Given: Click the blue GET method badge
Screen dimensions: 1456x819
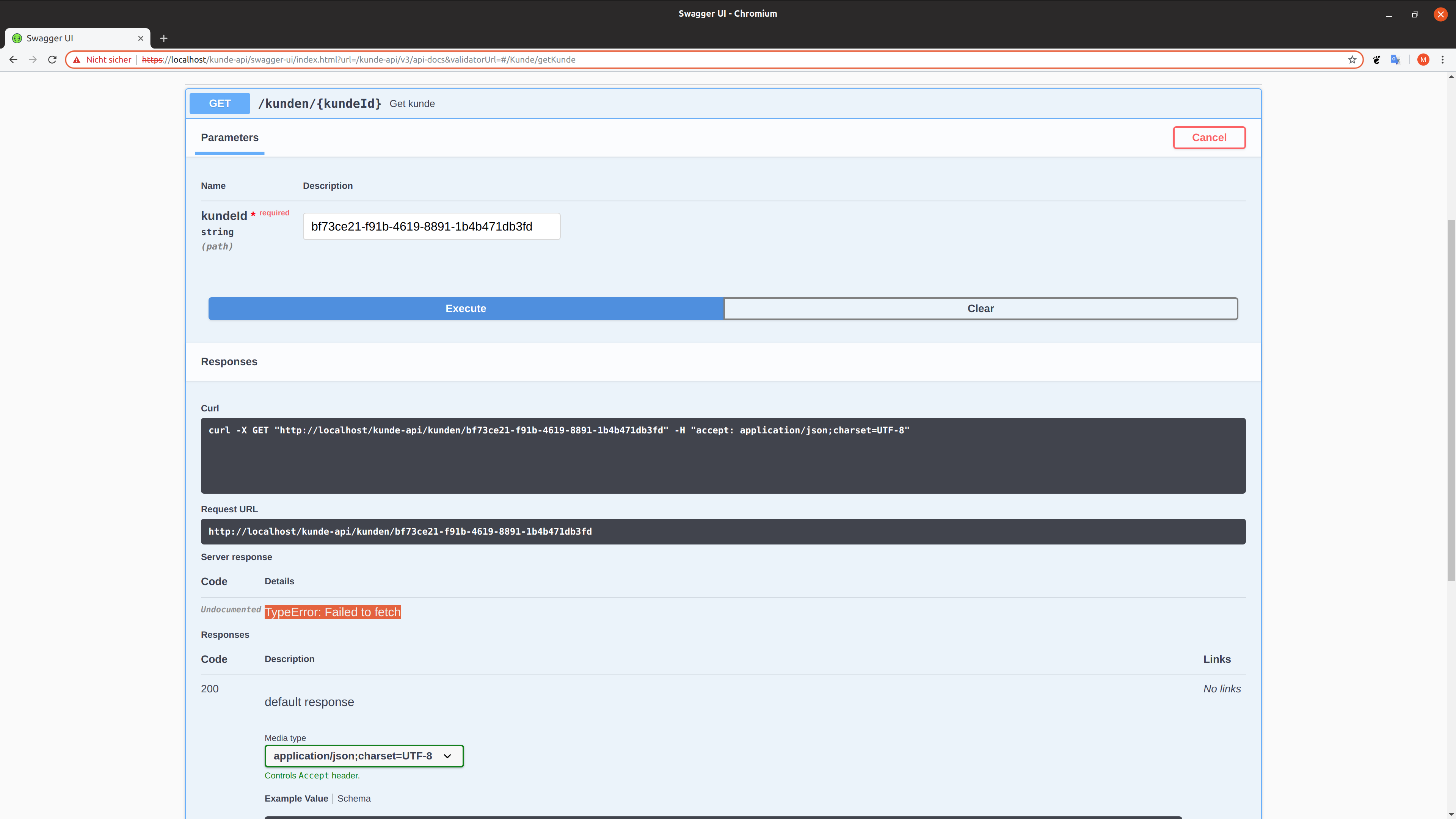Looking at the screenshot, I should tap(220, 104).
